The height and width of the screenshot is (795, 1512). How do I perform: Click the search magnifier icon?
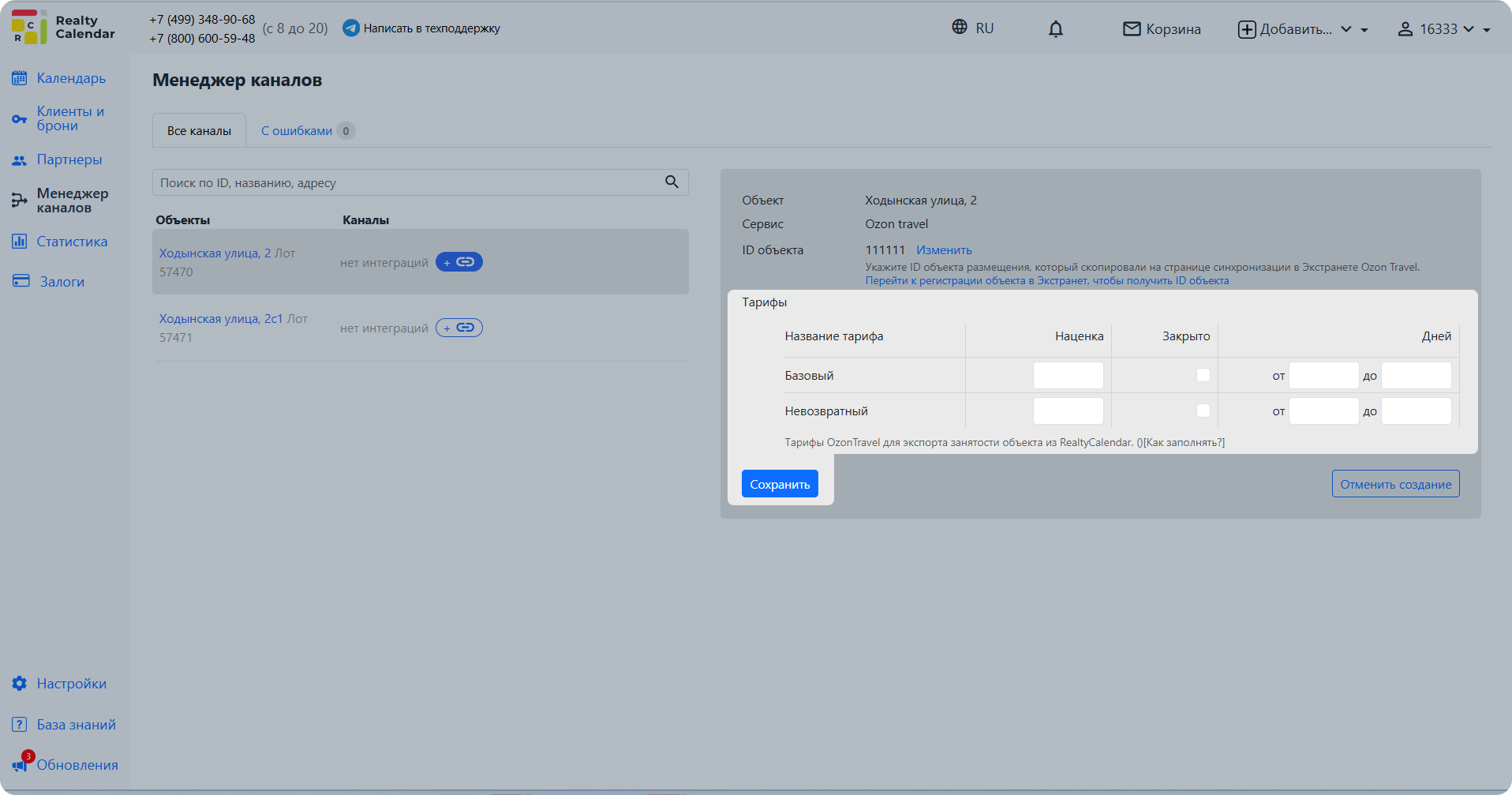(x=672, y=182)
